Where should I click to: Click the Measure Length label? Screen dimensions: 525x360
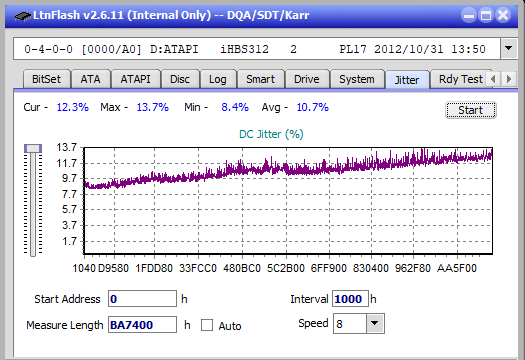(x=65, y=325)
